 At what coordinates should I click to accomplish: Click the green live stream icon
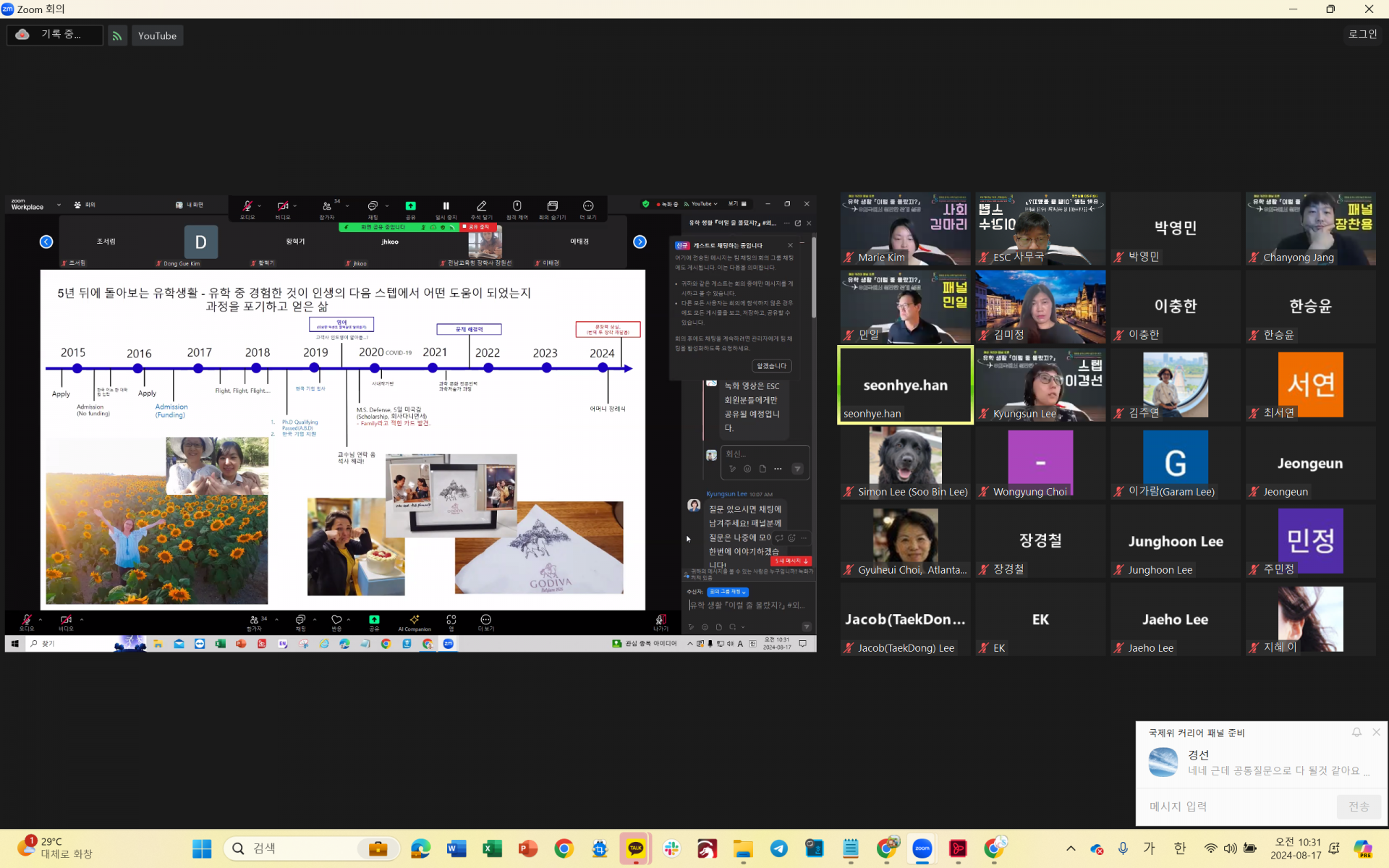tap(116, 35)
